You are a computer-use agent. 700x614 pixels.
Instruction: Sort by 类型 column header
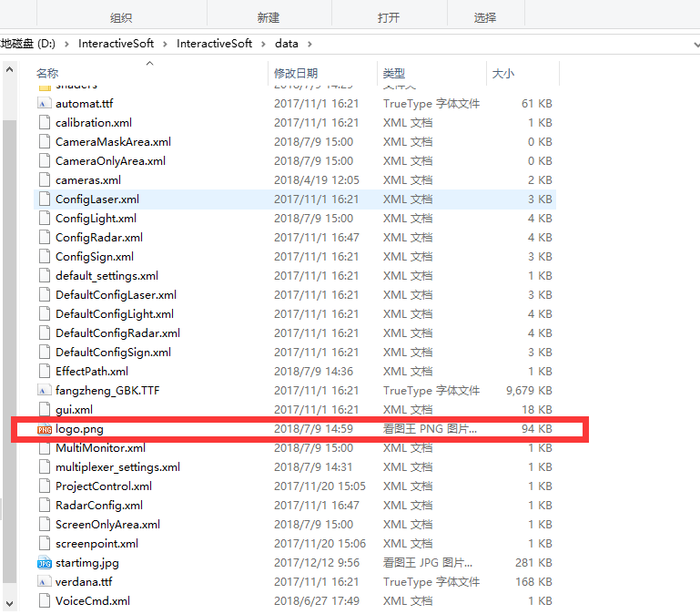tap(394, 73)
